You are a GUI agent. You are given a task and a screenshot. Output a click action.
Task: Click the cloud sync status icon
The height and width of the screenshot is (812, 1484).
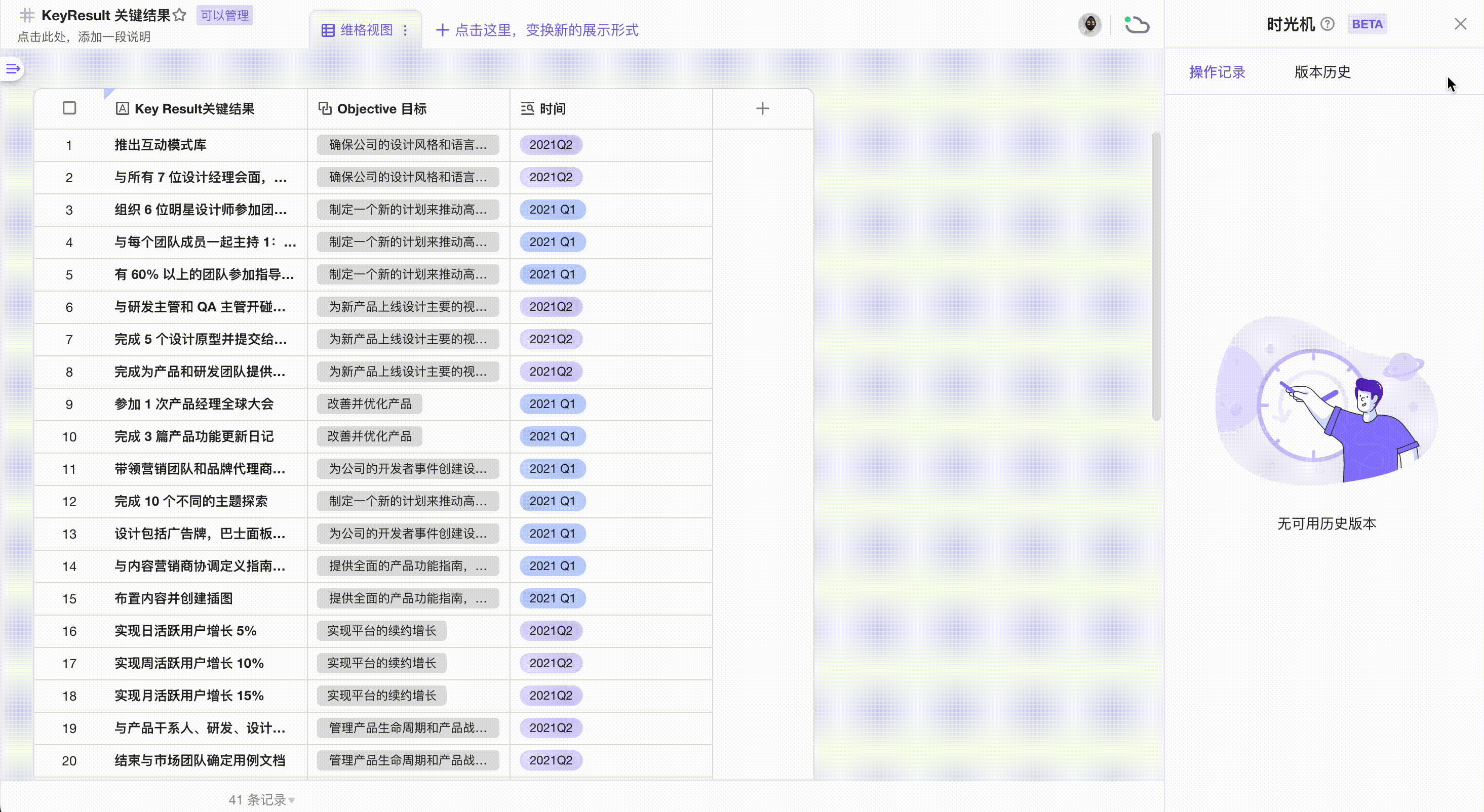click(x=1137, y=25)
